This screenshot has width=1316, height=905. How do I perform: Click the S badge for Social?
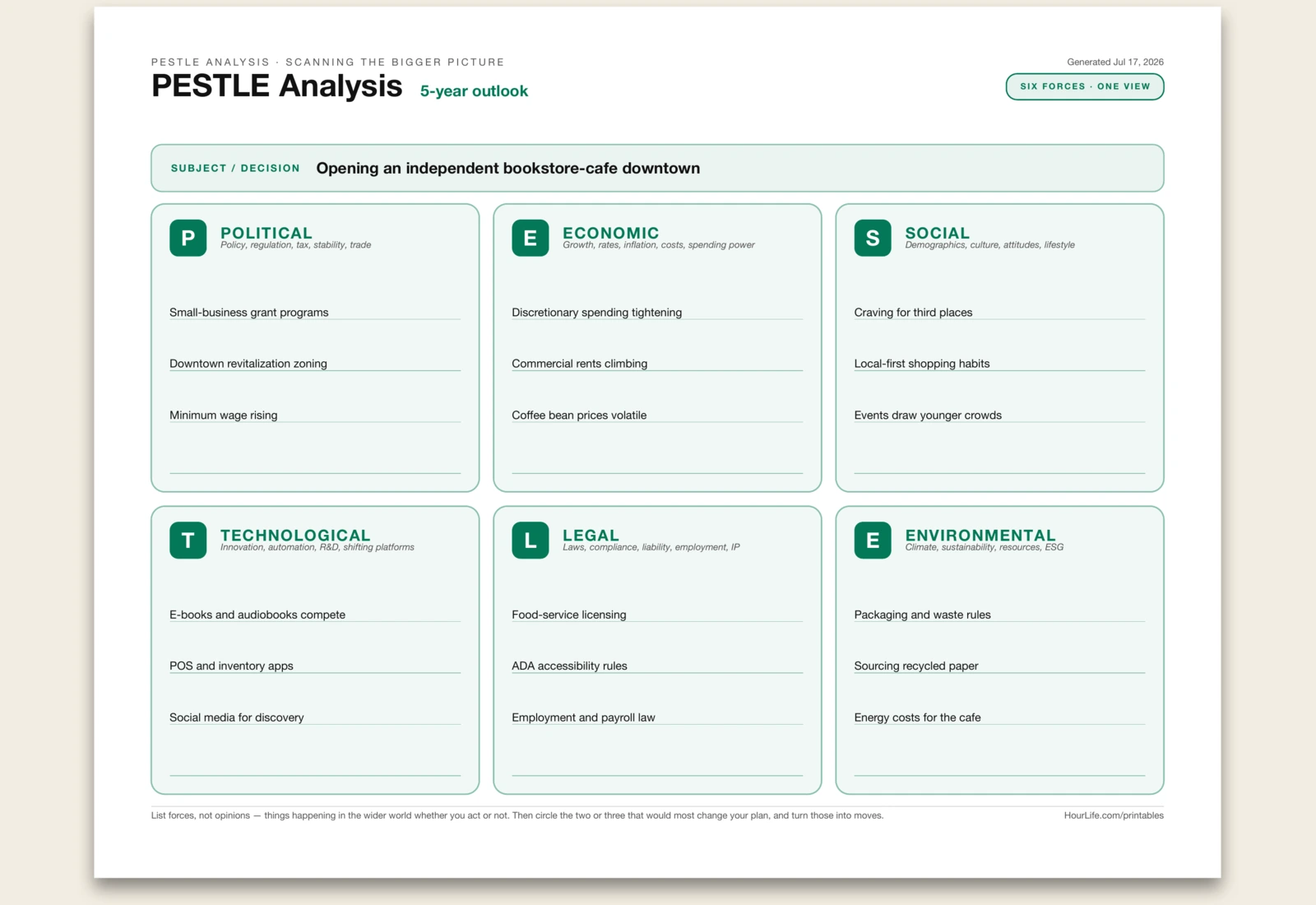click(873, 238)
